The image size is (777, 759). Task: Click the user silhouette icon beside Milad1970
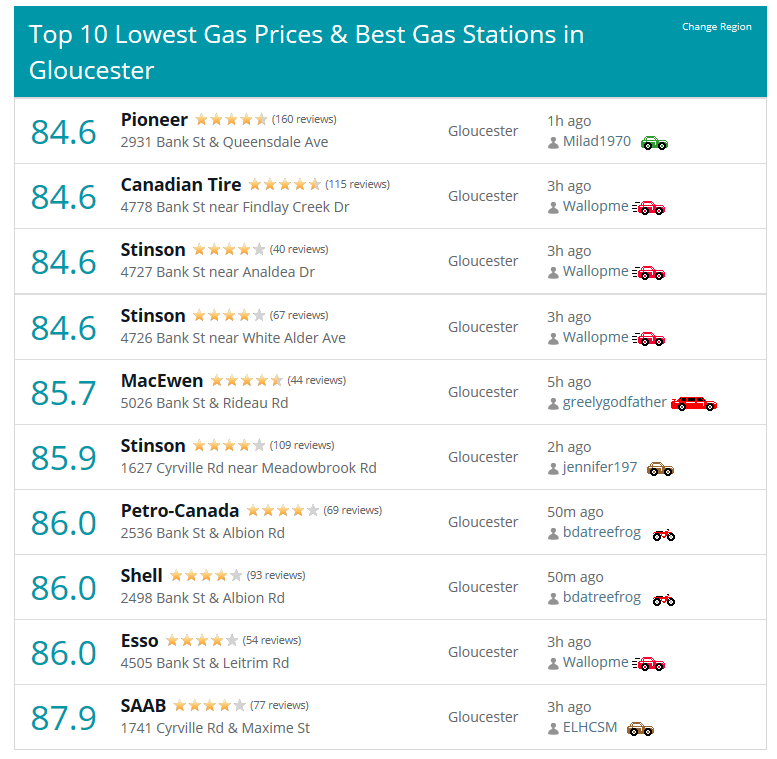(553, 143)
